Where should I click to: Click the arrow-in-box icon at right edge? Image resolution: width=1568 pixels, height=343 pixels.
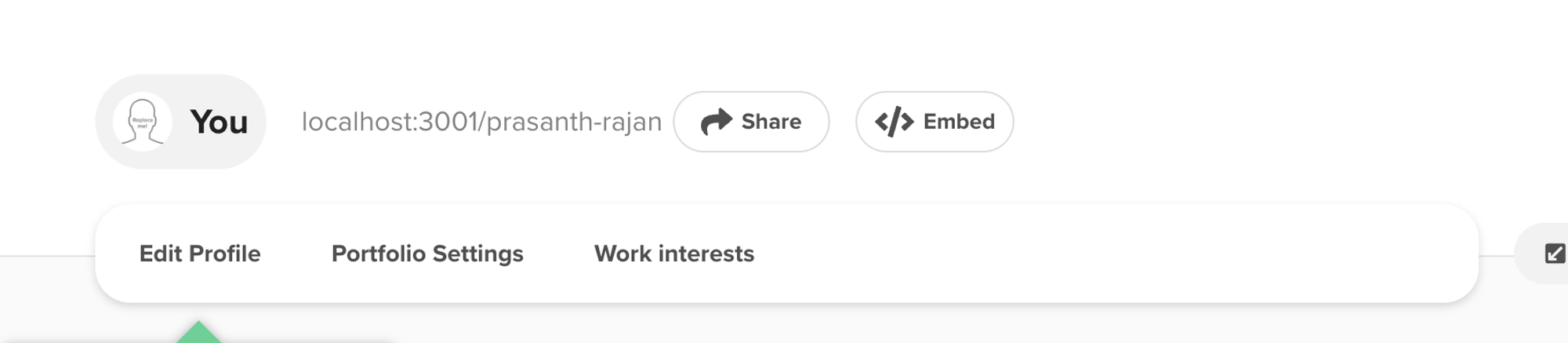1555,254
